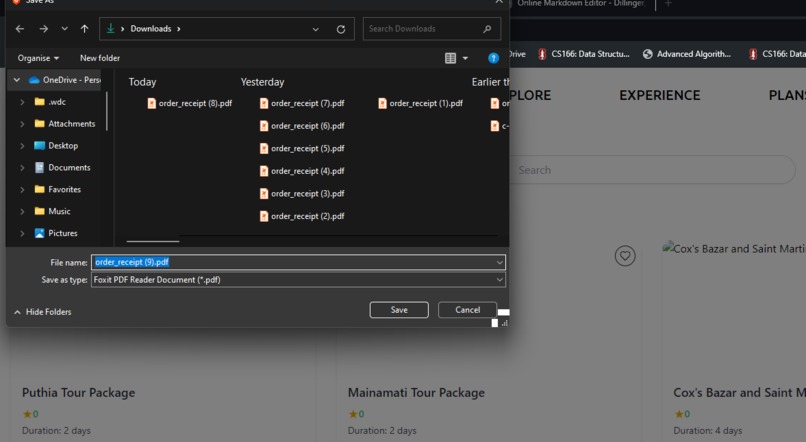Expand the .wdc folder node

(x=22, y=102)
